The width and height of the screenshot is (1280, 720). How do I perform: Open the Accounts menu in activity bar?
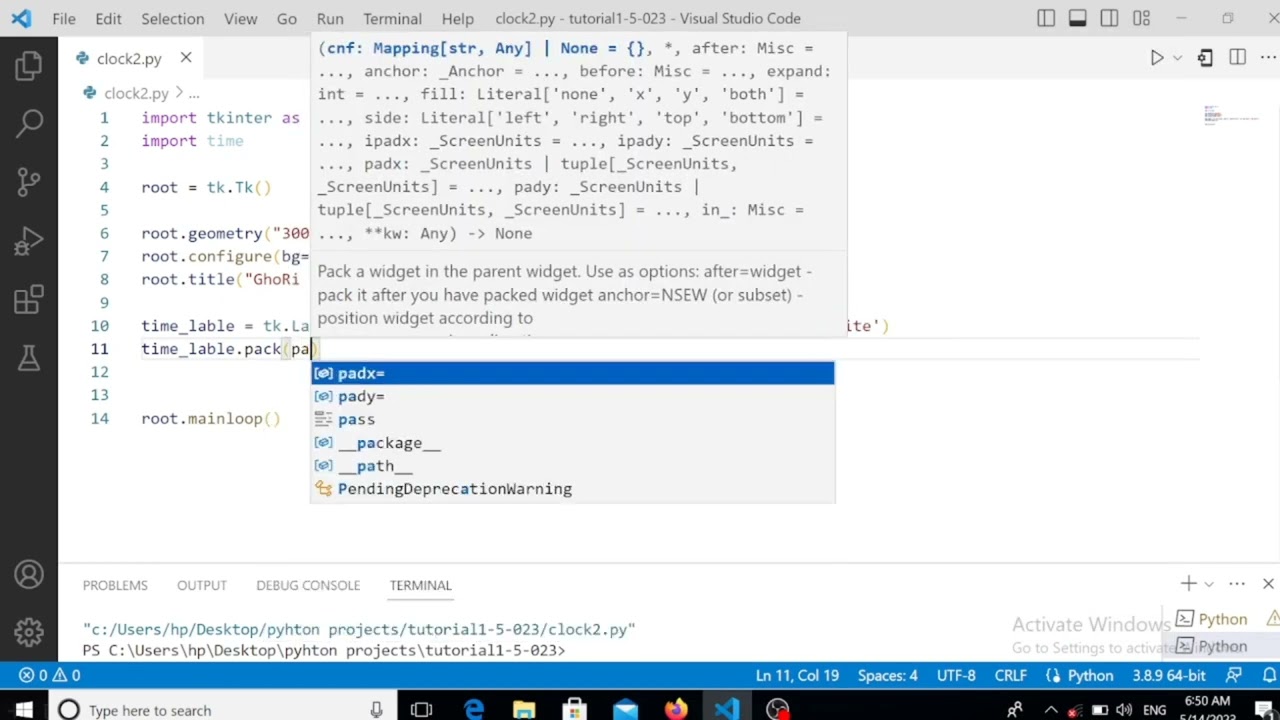[x=29, y=575]
